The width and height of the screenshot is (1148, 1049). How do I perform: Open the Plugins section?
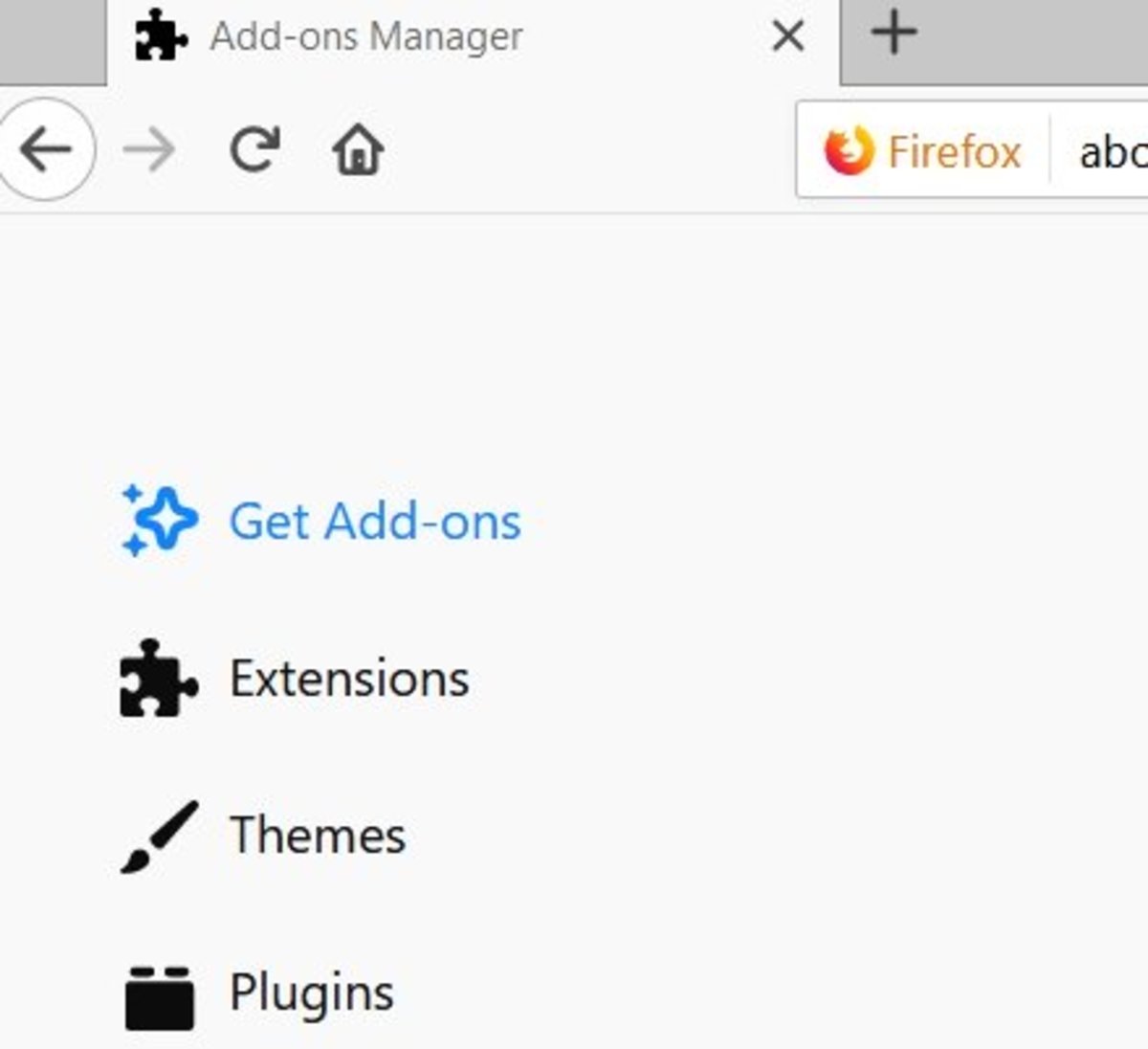(310, 993)
